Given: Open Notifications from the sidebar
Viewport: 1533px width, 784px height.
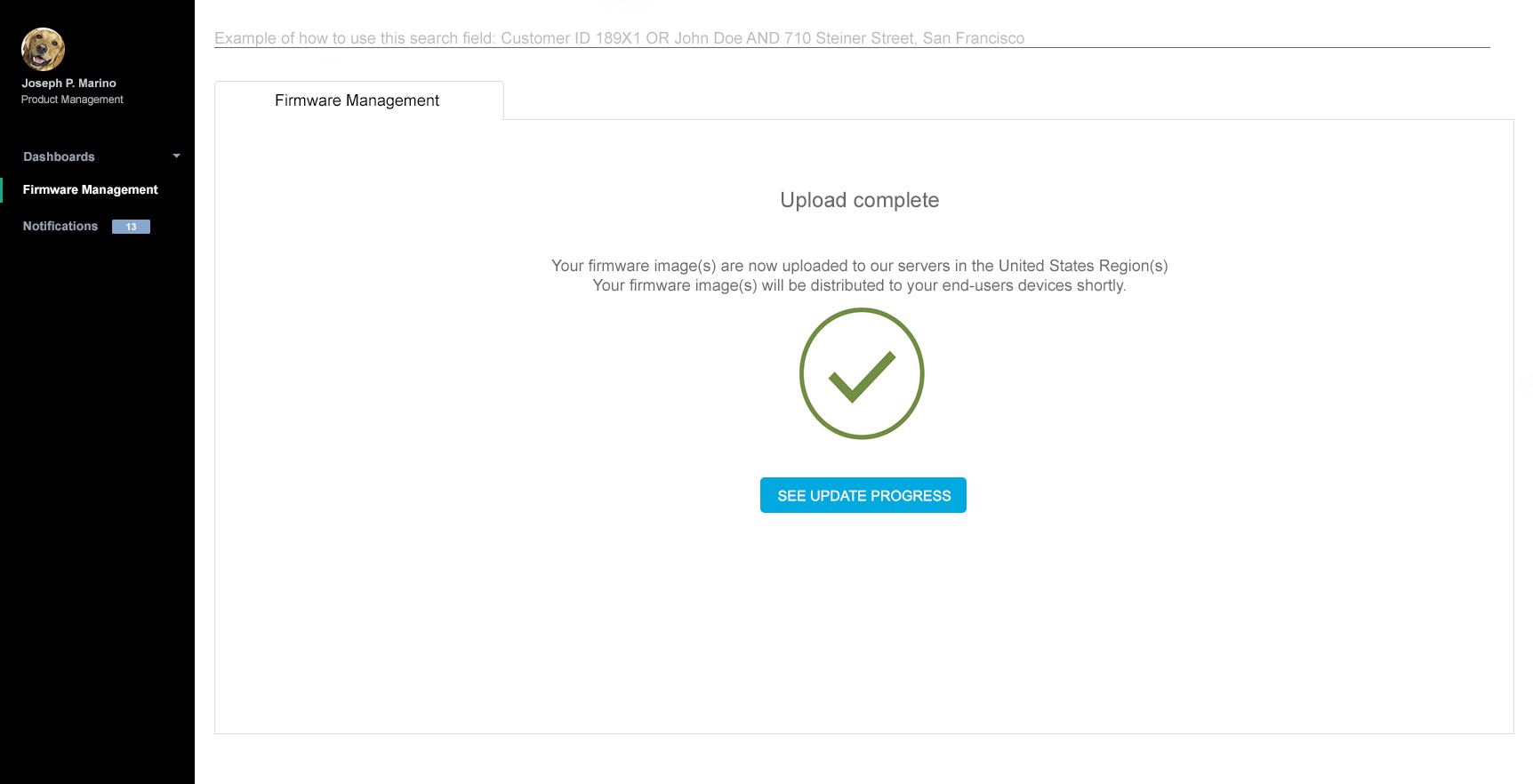Looking at the screenshot, I should (x=60, y=227).
